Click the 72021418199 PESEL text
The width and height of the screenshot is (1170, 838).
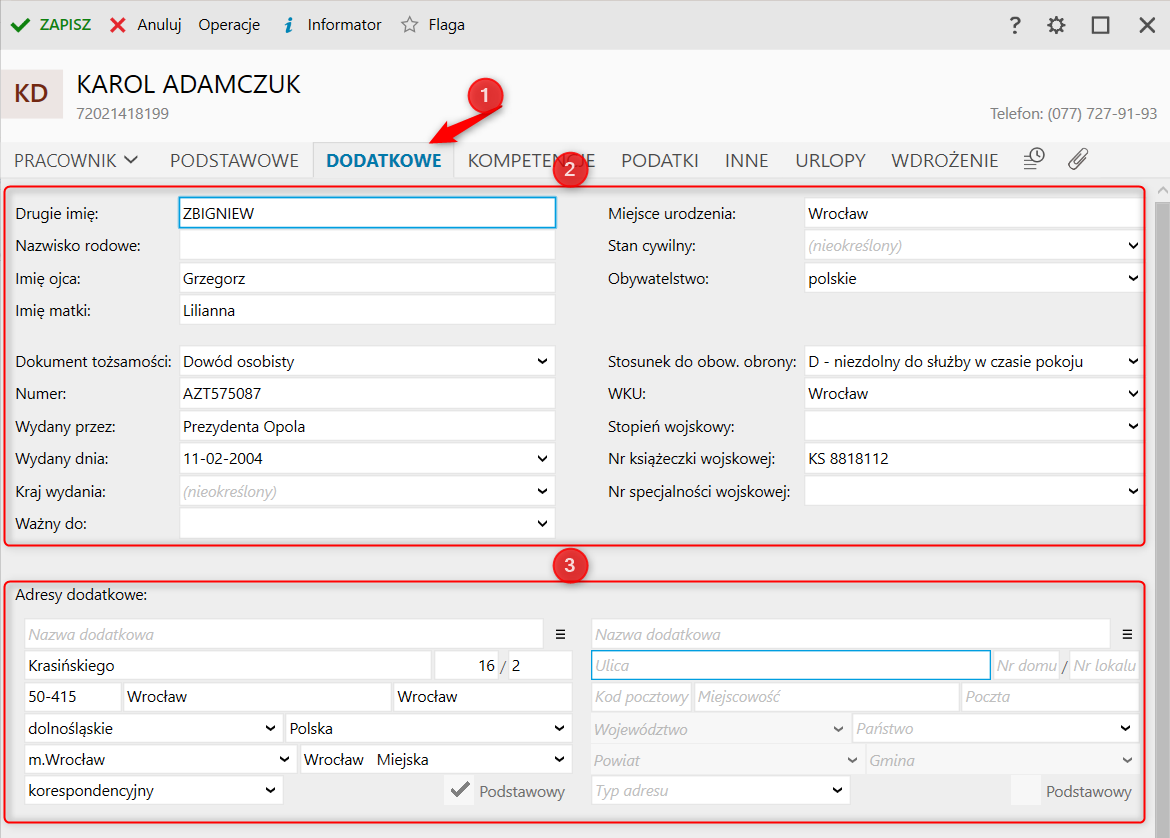click(122, 113)
